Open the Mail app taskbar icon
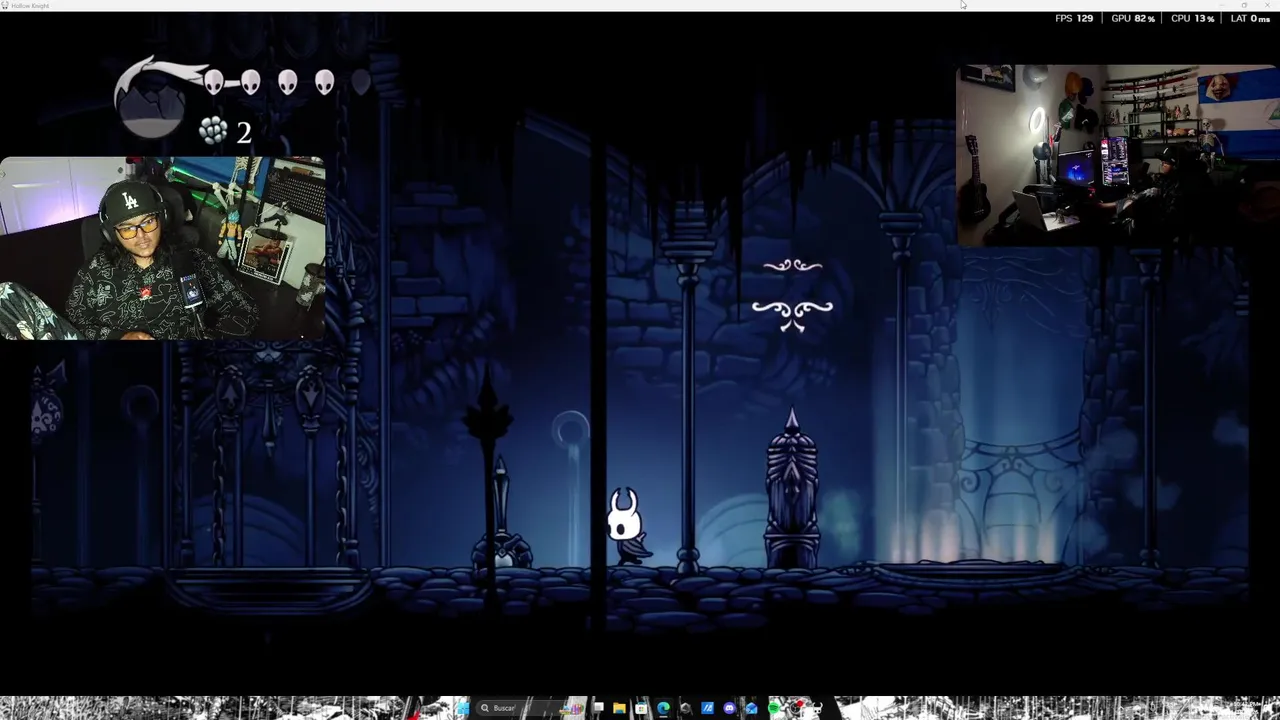Screen dimensions: 1280x720 point(751,708)
